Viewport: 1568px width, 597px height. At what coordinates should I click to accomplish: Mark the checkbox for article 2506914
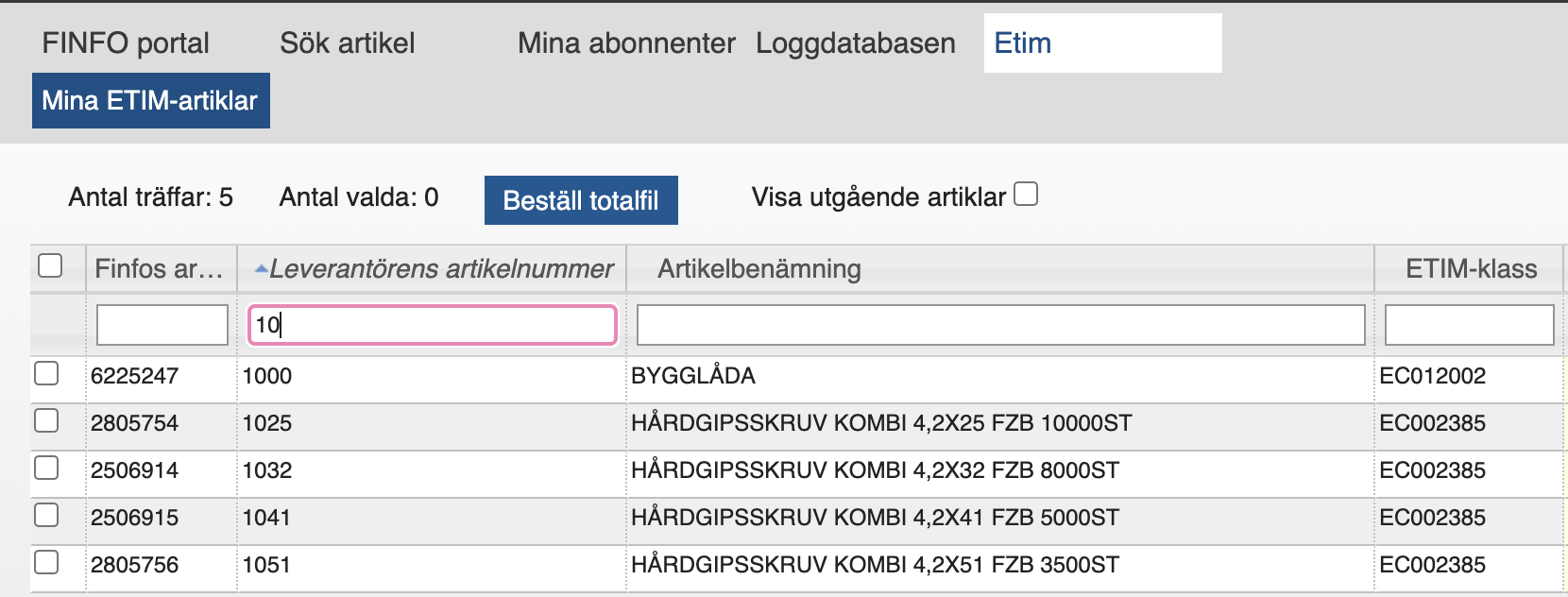[x=46, y=469]
